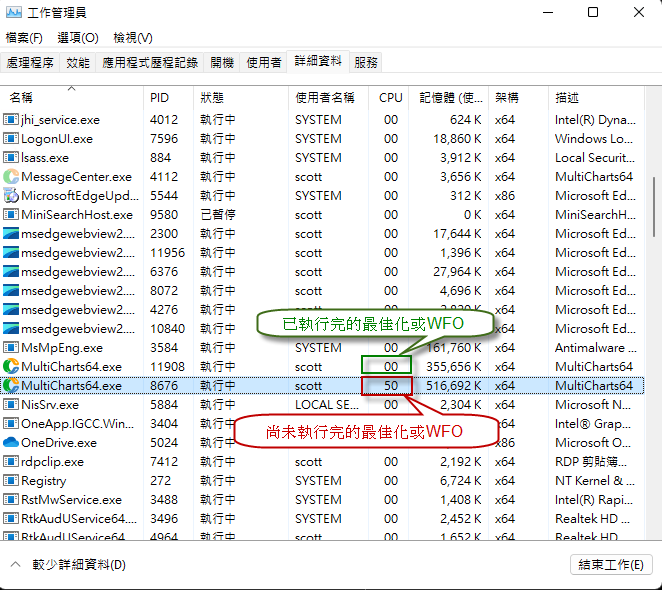Click the RstMwService.exe process icon
662x590 pixels.
[11, 500]
